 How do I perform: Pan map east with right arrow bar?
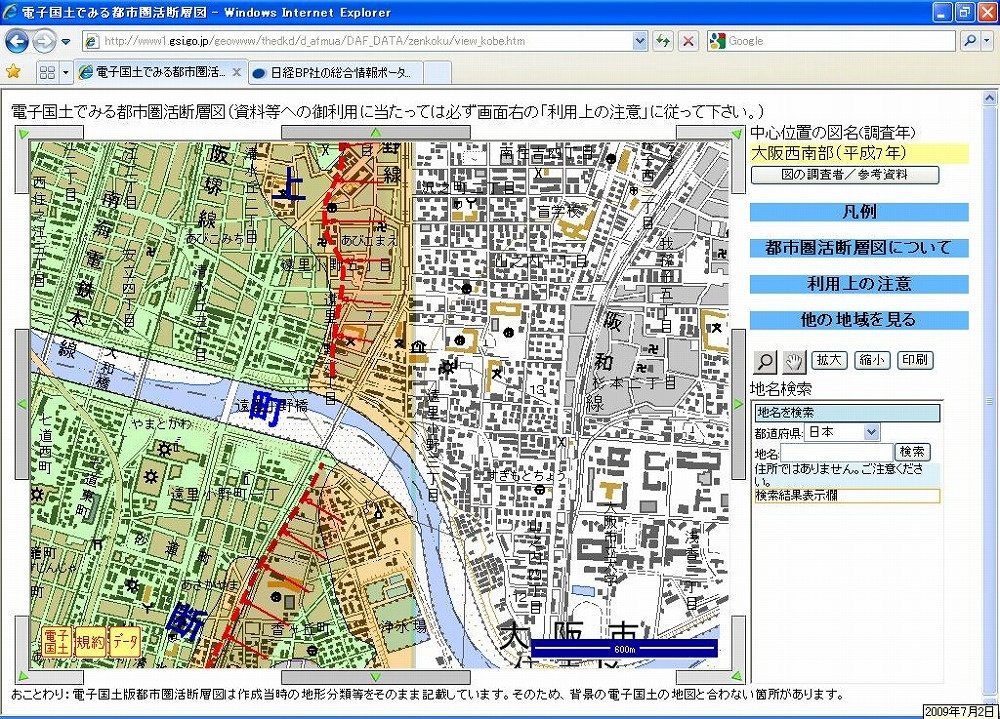(738, 402)
